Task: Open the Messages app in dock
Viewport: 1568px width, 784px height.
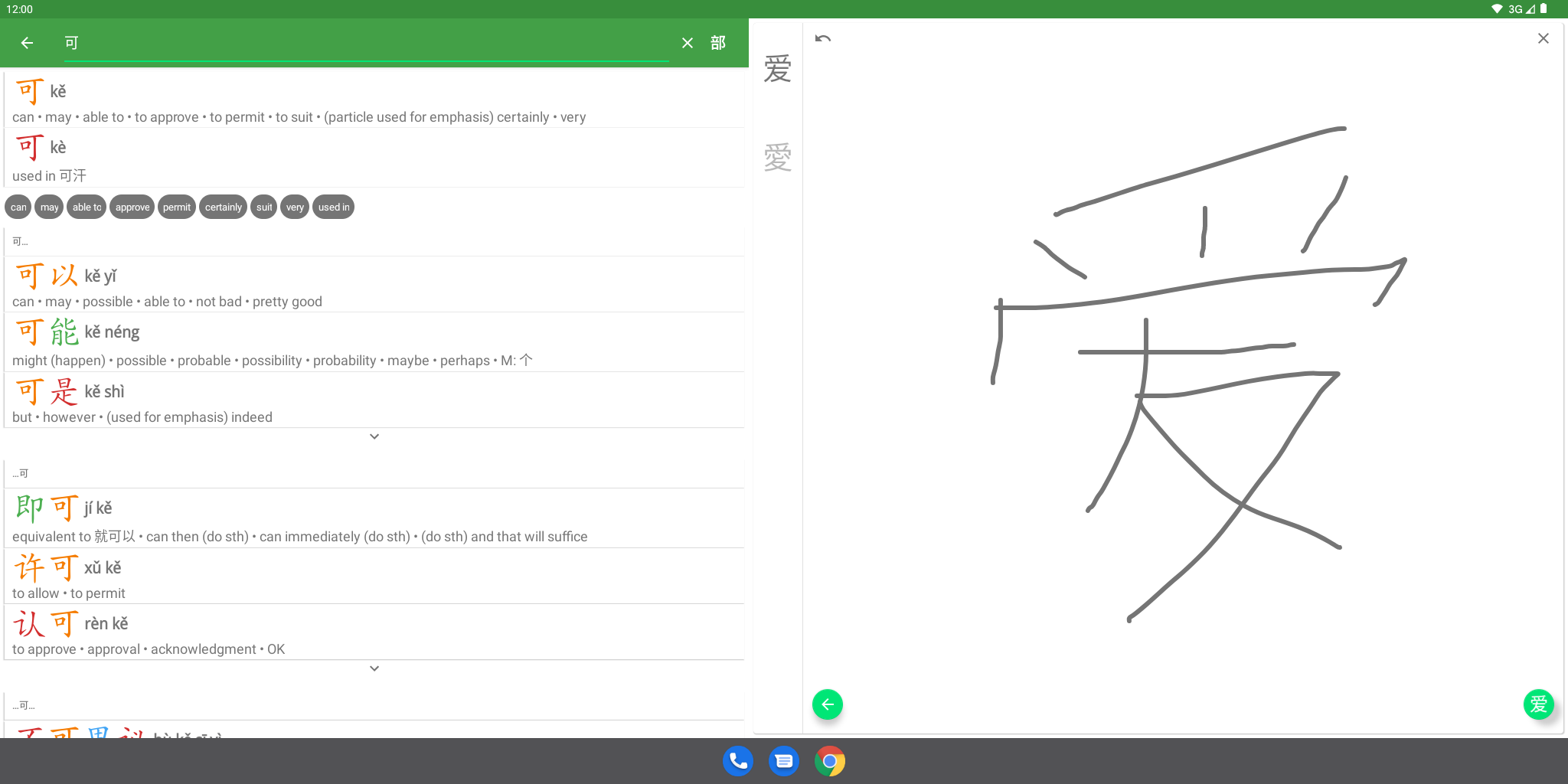Action: [x=783, y=761]
